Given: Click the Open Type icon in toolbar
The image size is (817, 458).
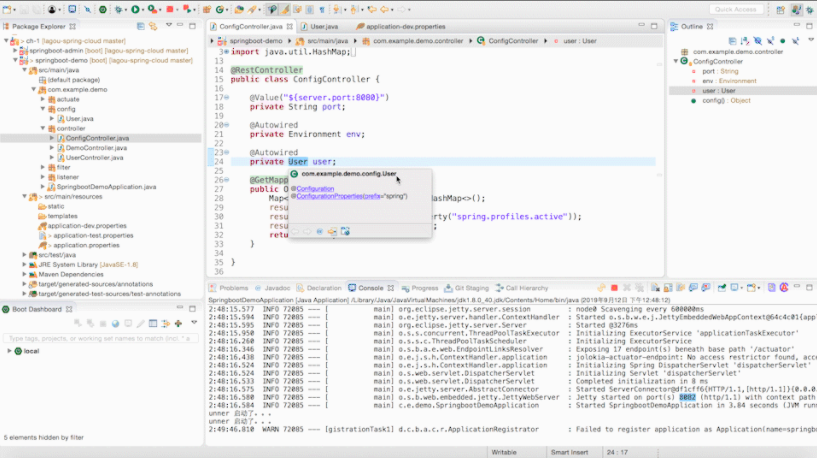Looking at the screenshot, I should click(239, 9).
